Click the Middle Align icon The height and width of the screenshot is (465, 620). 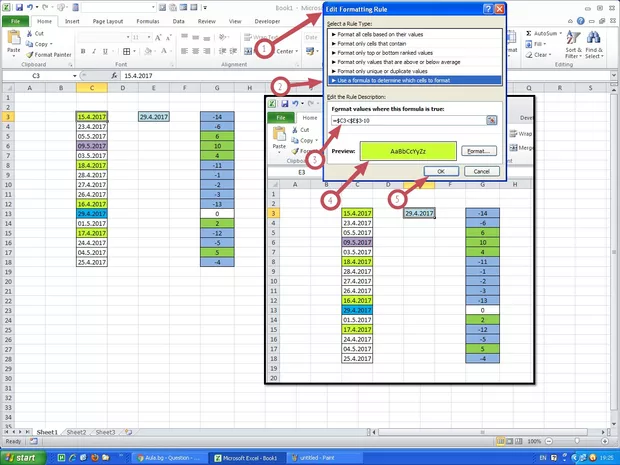pos(195,37)
